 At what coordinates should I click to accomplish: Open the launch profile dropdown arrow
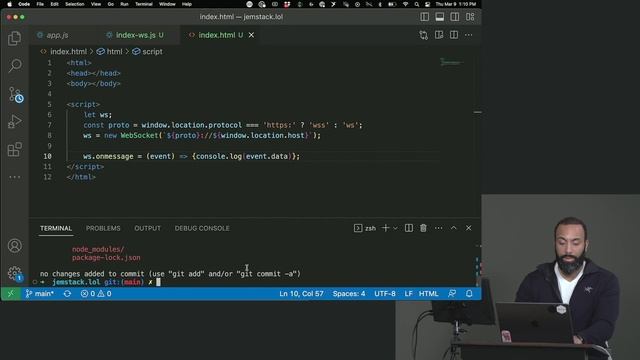(x=395, y=228)
